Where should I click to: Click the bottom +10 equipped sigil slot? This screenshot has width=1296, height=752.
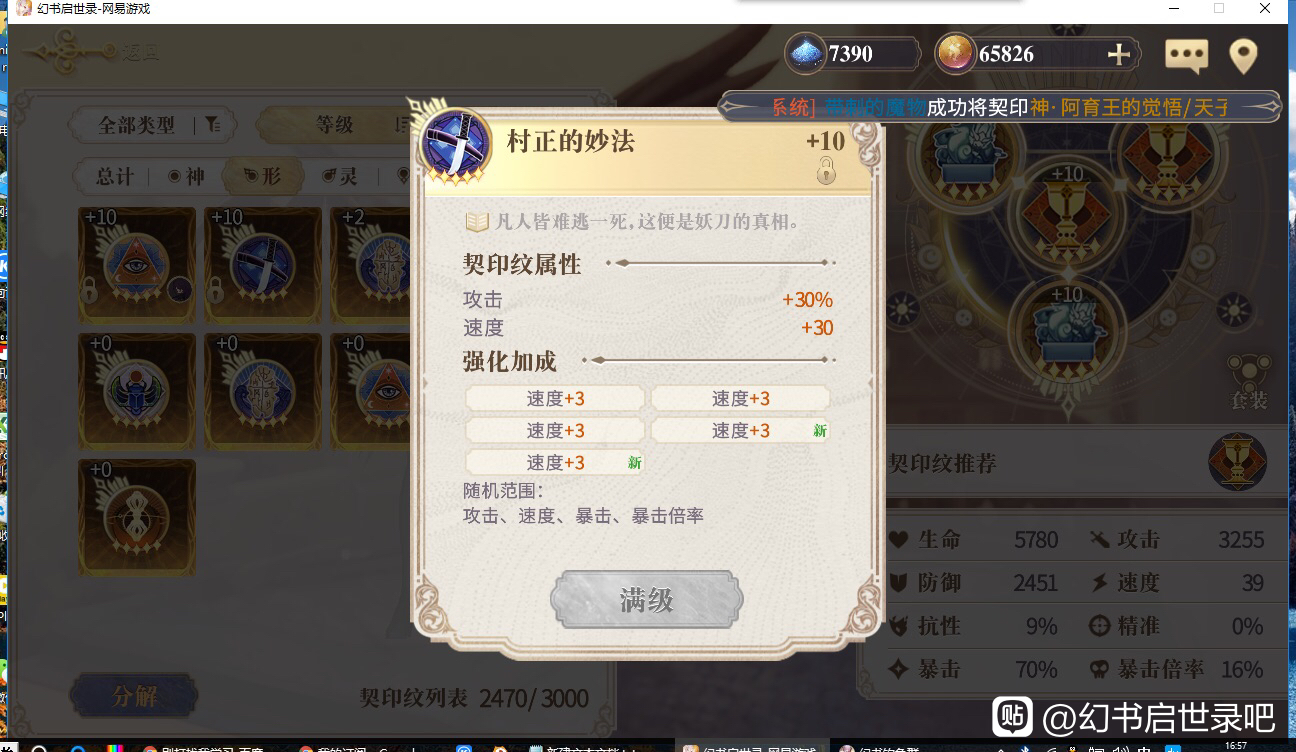pos(1066,330)
